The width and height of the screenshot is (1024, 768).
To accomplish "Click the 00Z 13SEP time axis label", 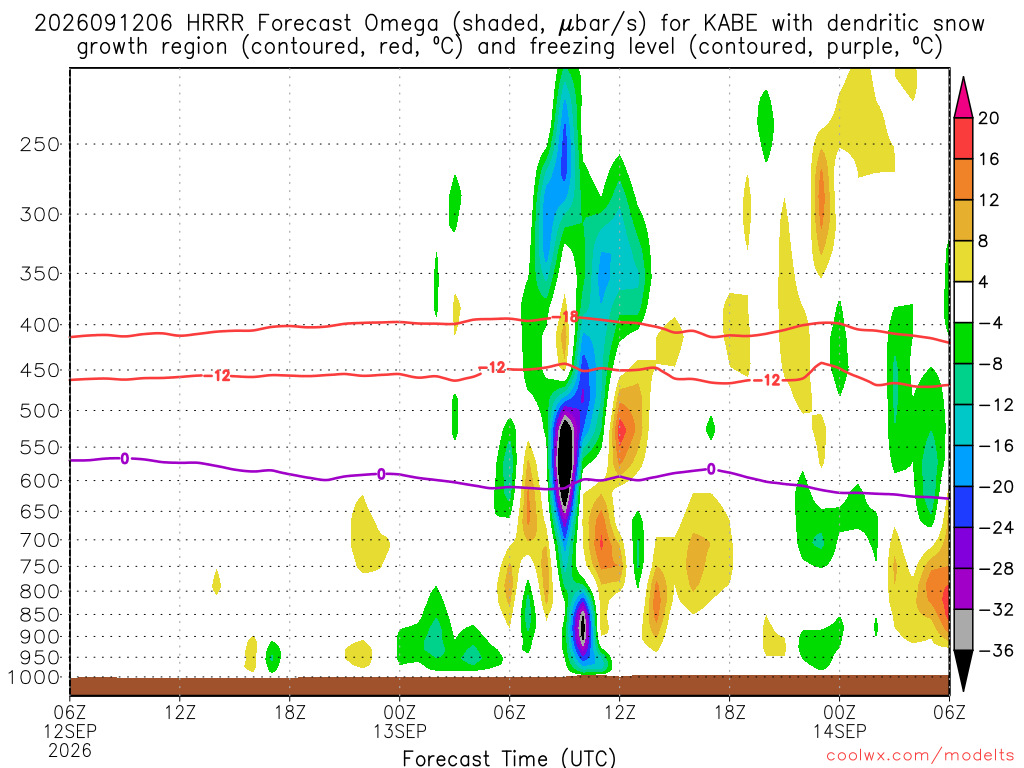I will point(400,721).
